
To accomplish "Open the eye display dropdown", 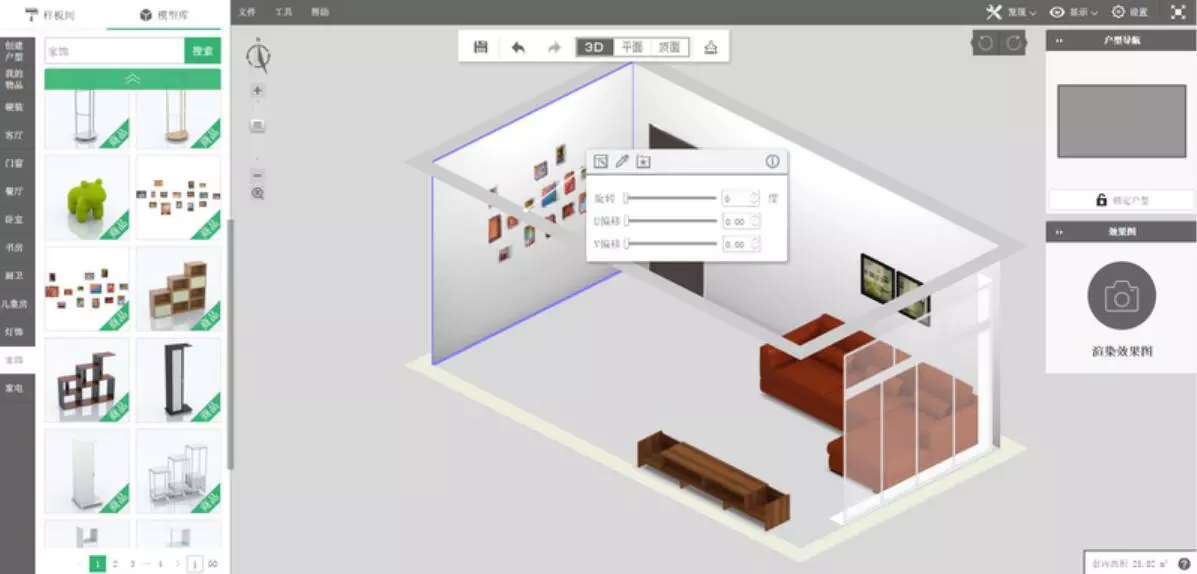I will tap(1073, 12).
